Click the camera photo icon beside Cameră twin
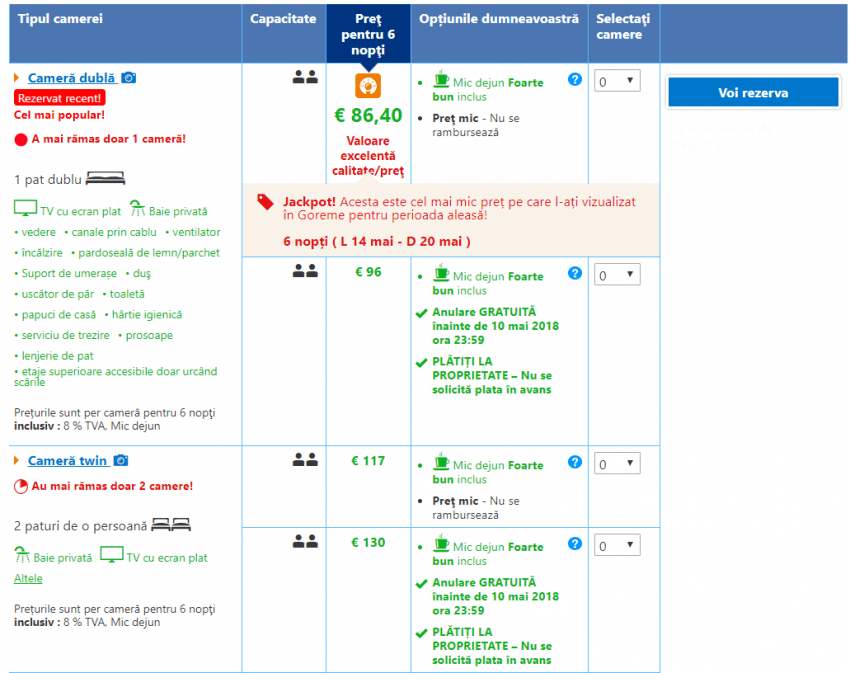 pyautogui.click(x=121, y=460)
